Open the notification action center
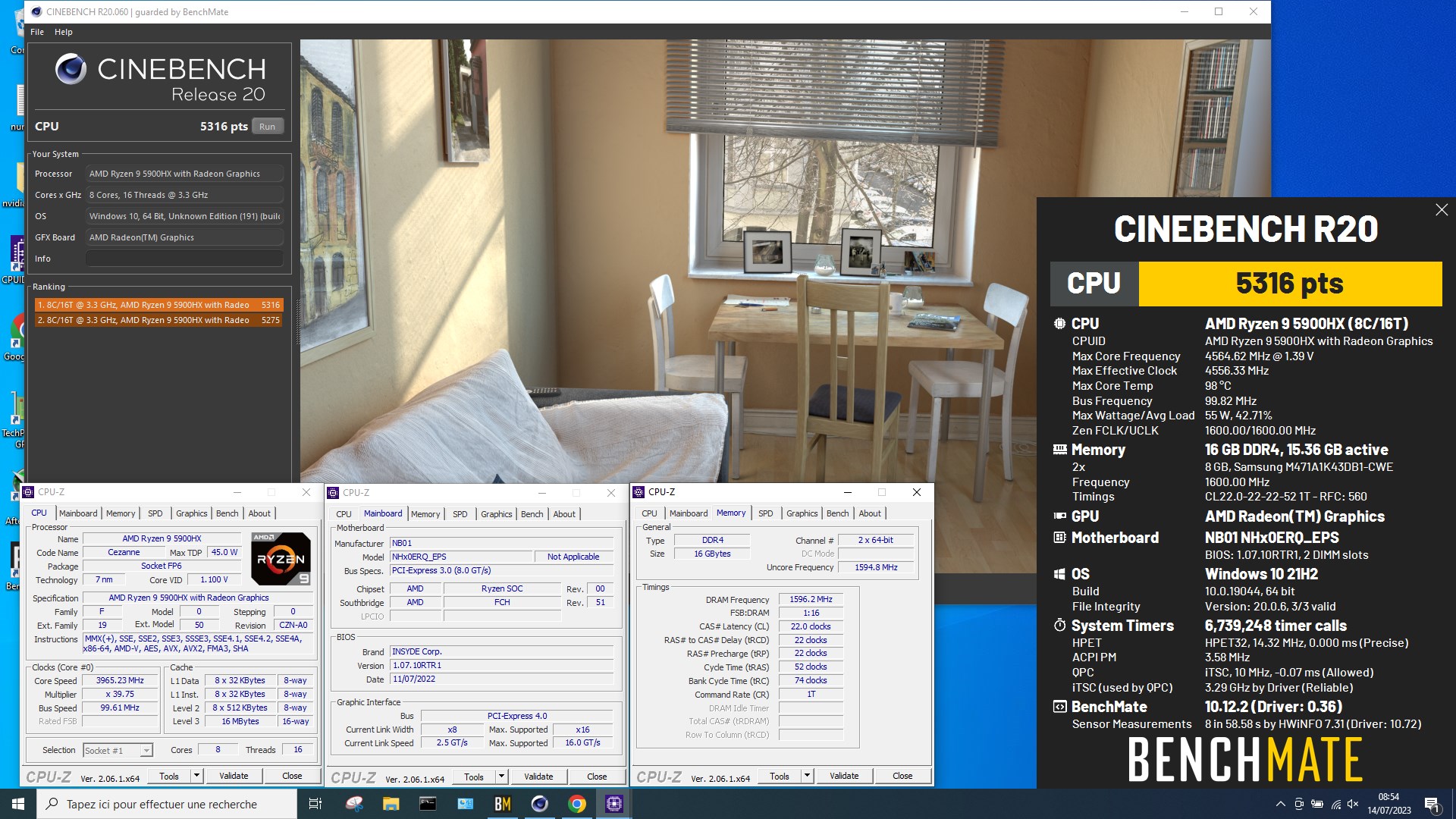 1432,804
